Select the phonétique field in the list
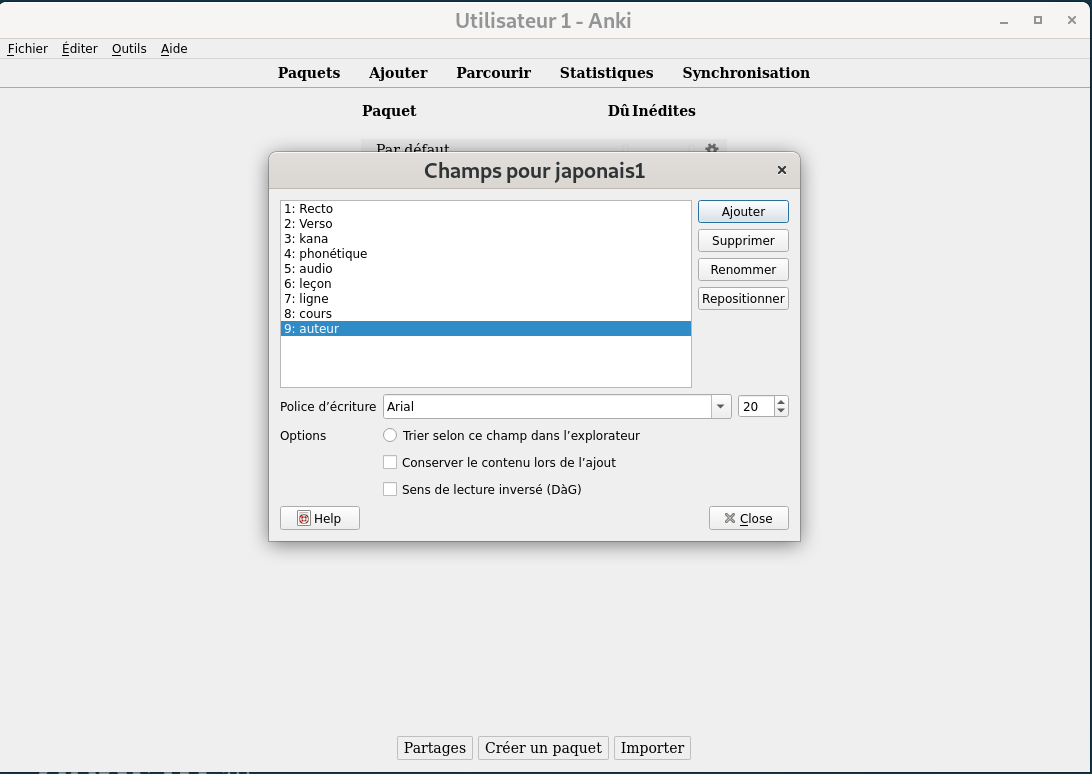1092x774 pixels. coord(333,254)
